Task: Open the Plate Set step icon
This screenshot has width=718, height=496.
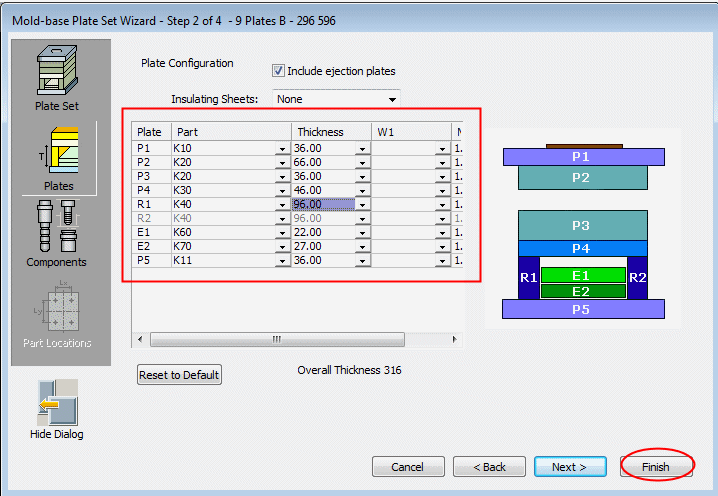Action: tap(57, 76)
